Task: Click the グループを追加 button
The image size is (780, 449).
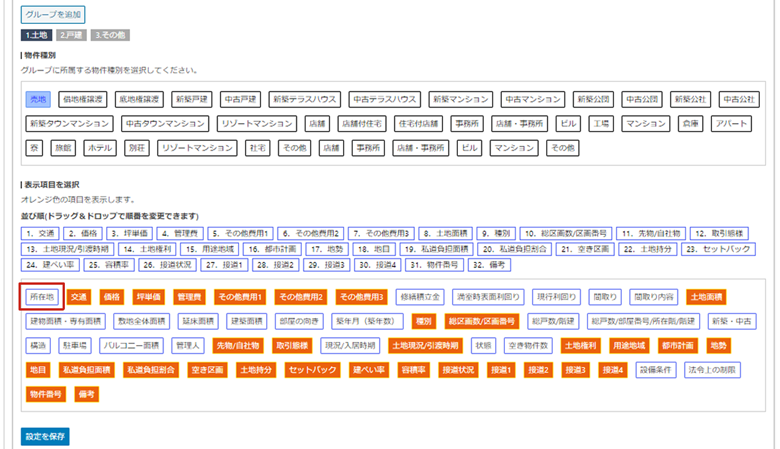Action: [x=53, y=15]
